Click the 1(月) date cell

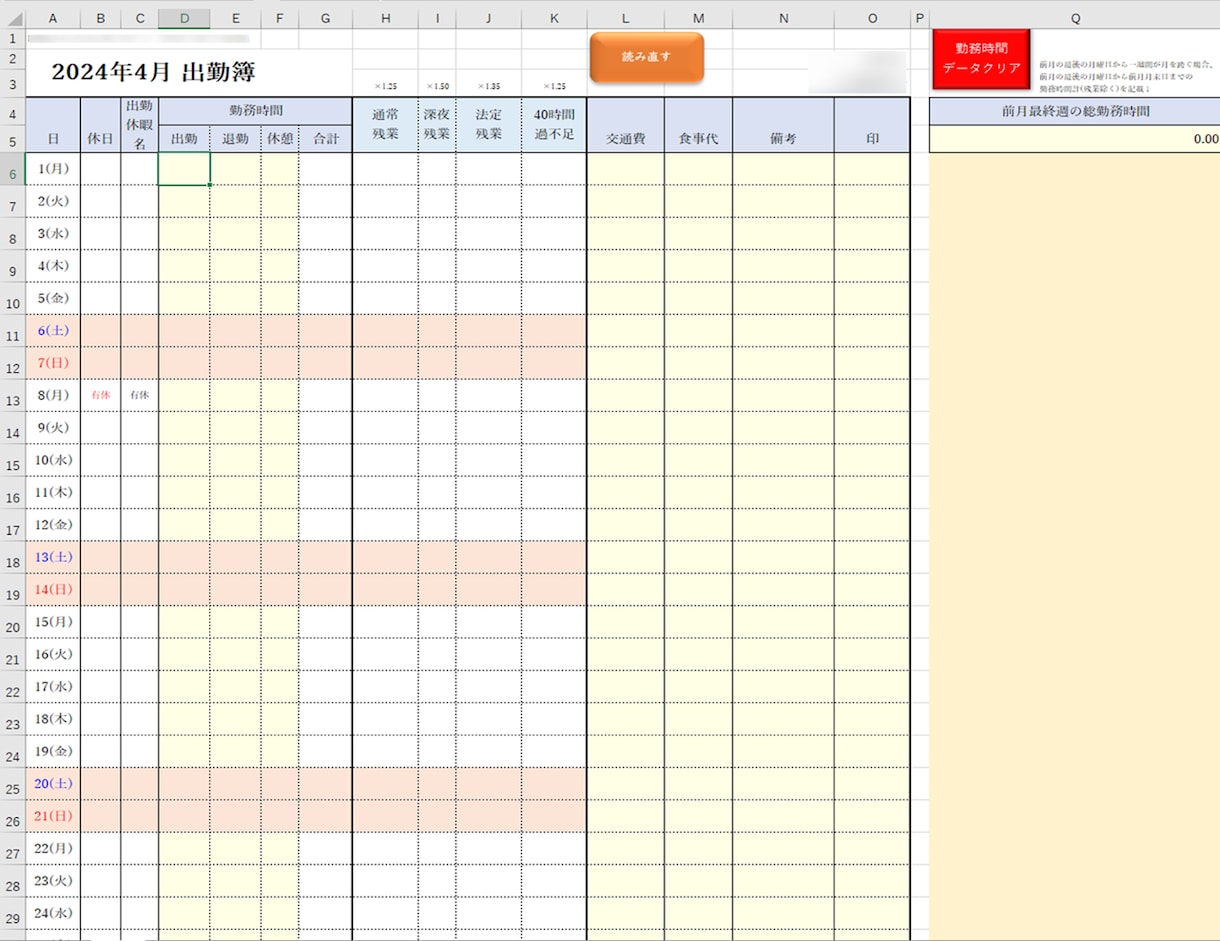coord(53,169)
